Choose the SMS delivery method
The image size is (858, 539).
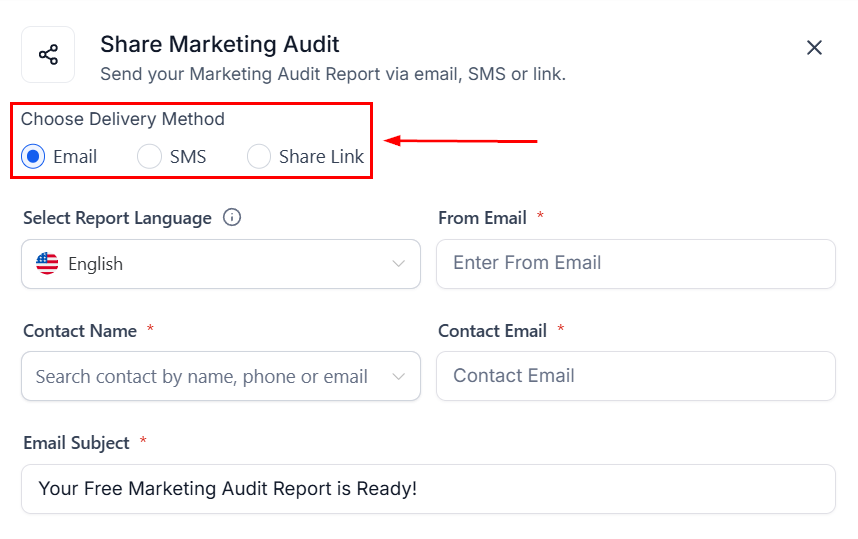149,157
